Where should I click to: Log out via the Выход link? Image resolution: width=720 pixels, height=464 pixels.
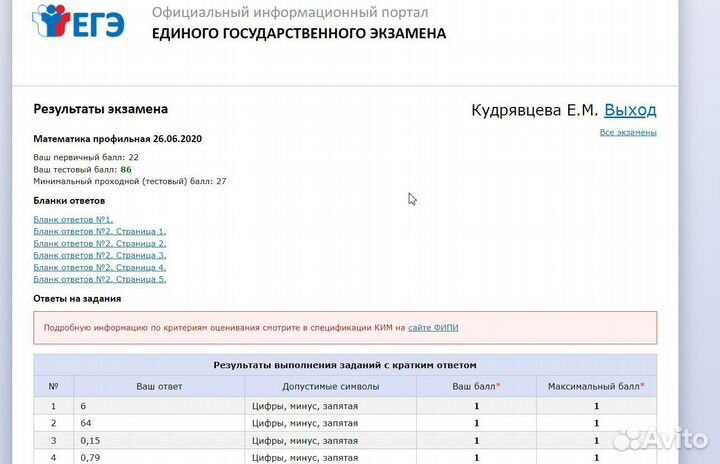630,110
